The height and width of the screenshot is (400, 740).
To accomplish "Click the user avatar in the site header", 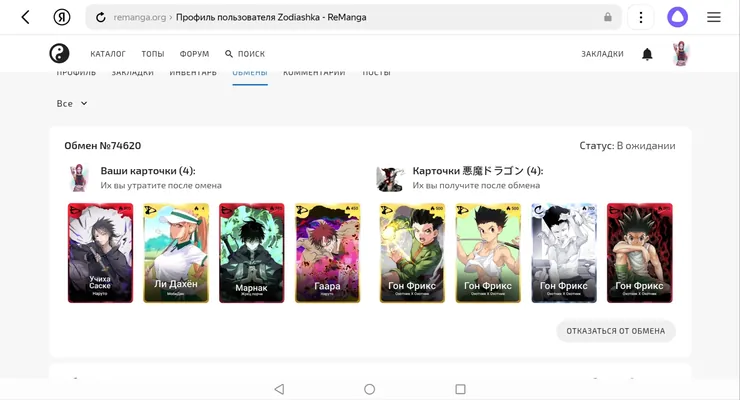I will [681, 53].
